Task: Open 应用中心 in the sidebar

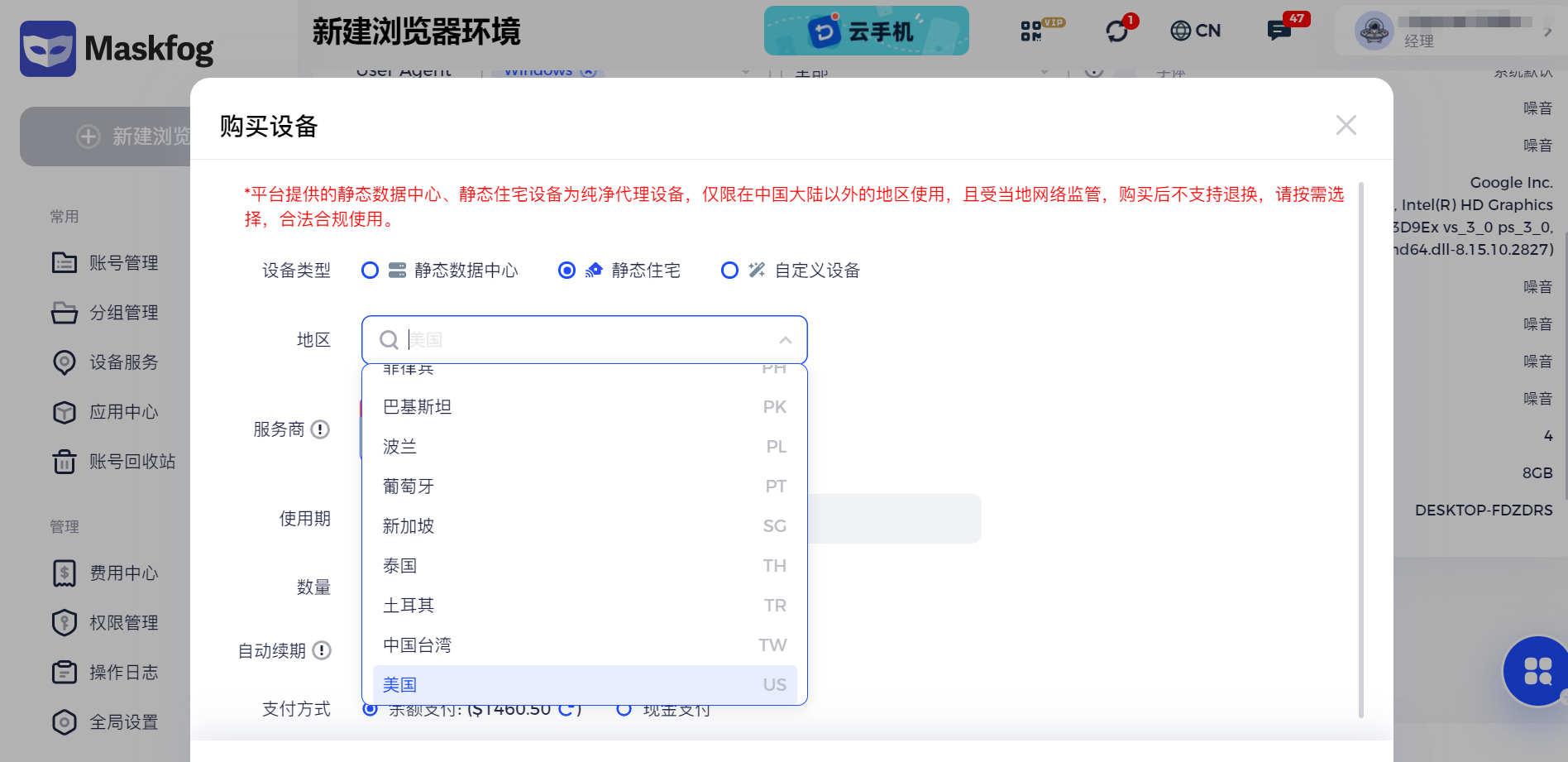Action: coord(106,412)
